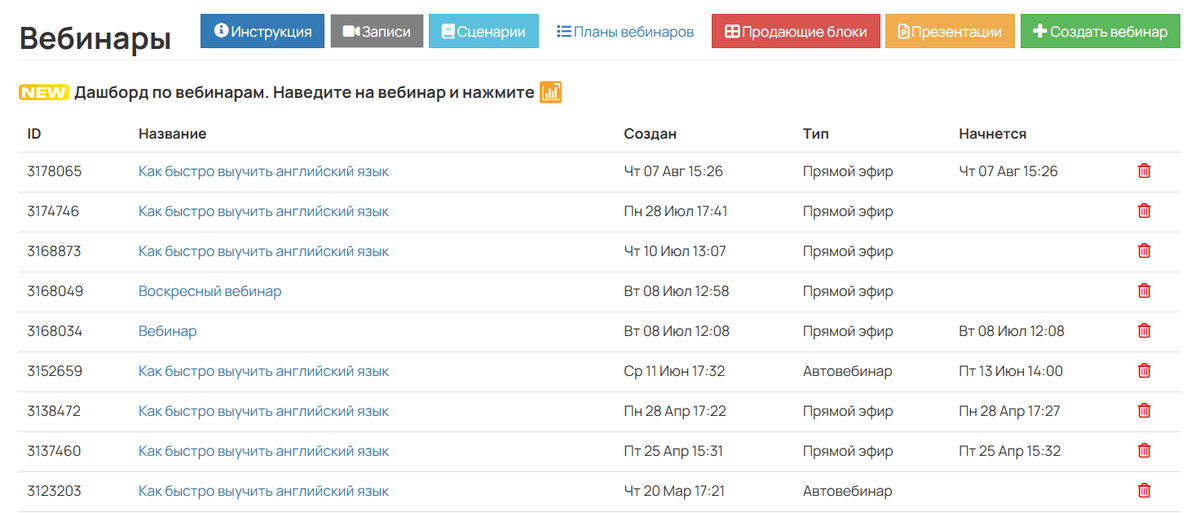Delete the 'Воскресный вебинар' row
The width and height of the screenshot is (1200, 513).
[1144, 291]
